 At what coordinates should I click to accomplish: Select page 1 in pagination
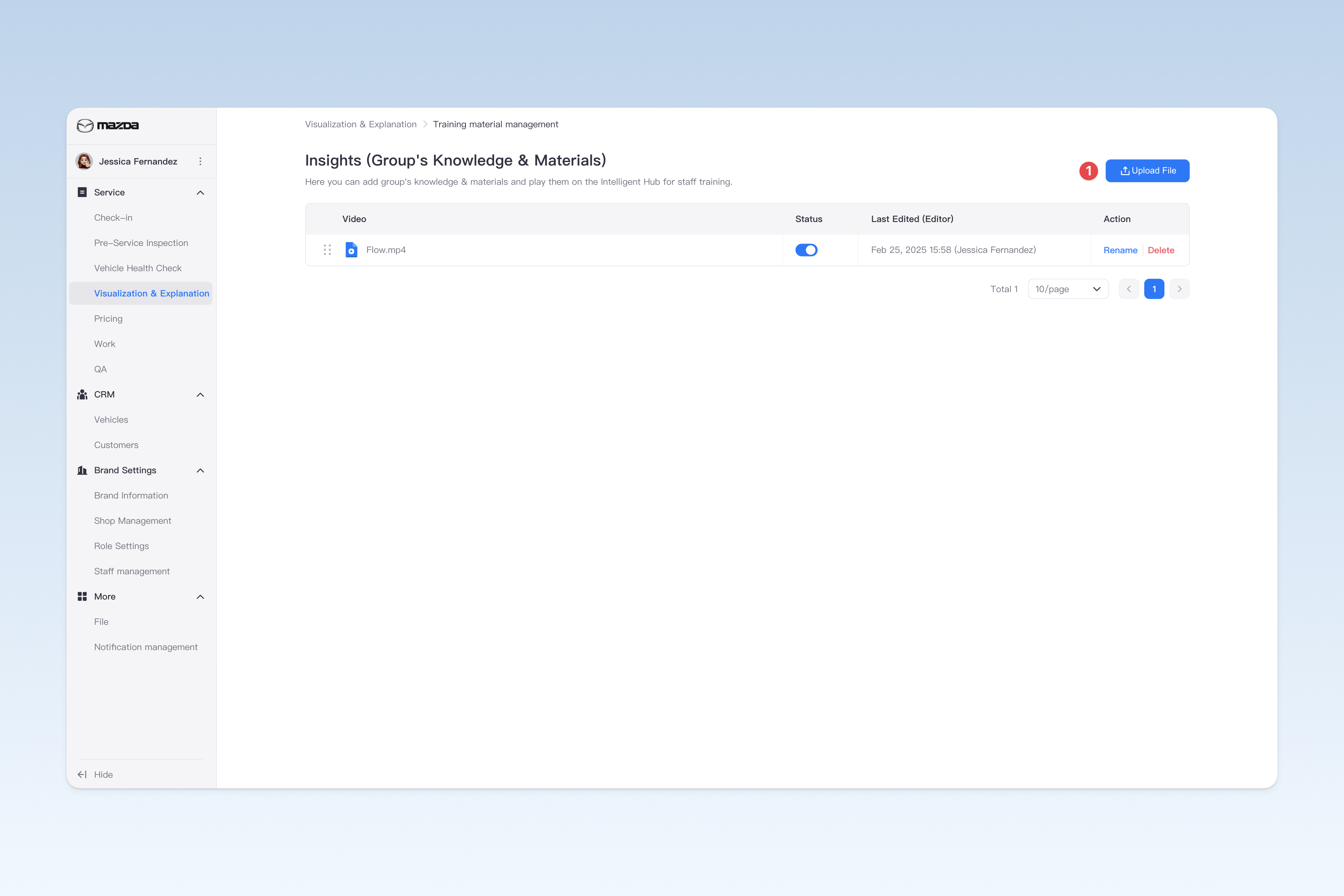1154,289
